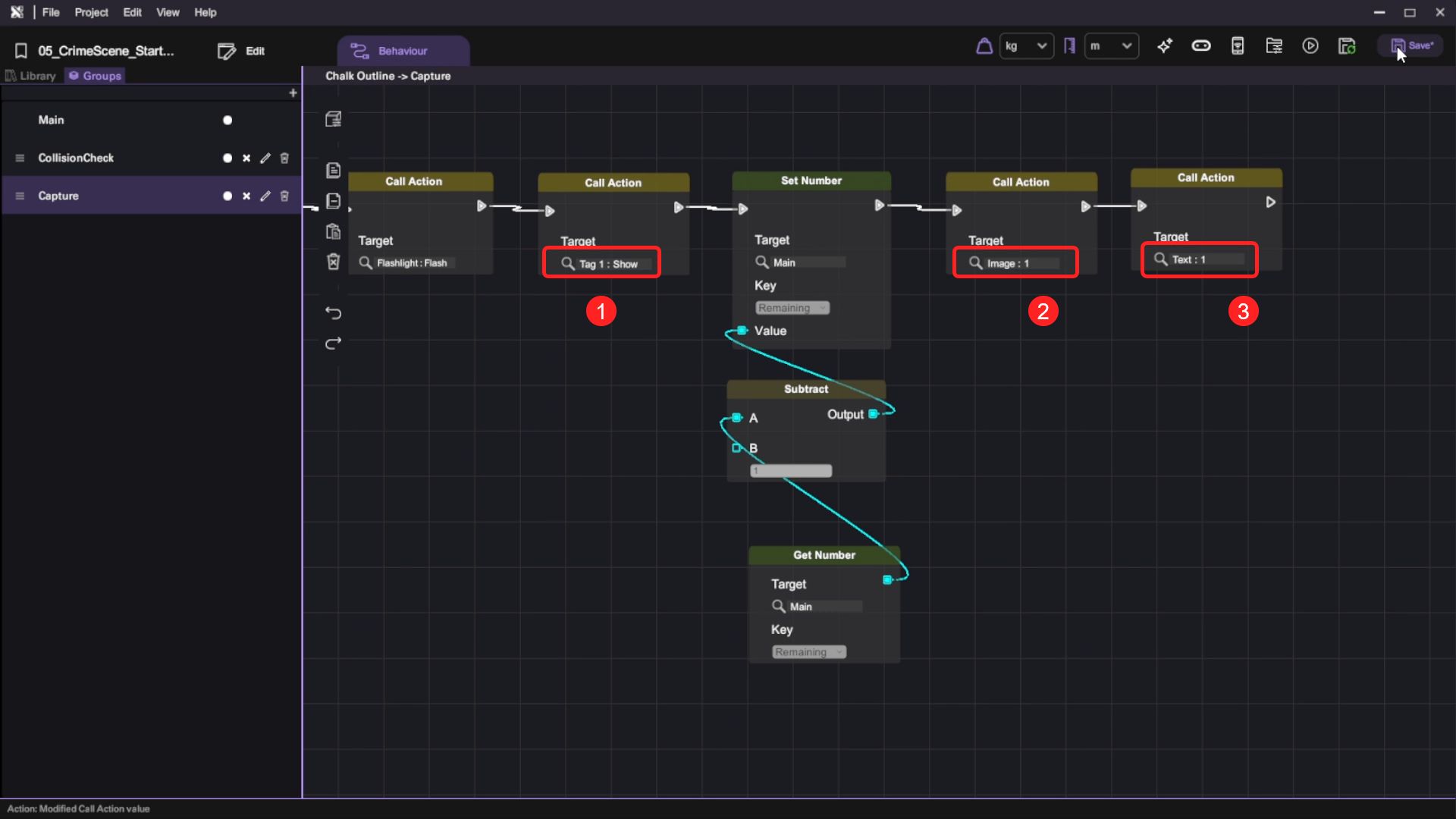Switch to the Library tab

(x=31, y=76)
